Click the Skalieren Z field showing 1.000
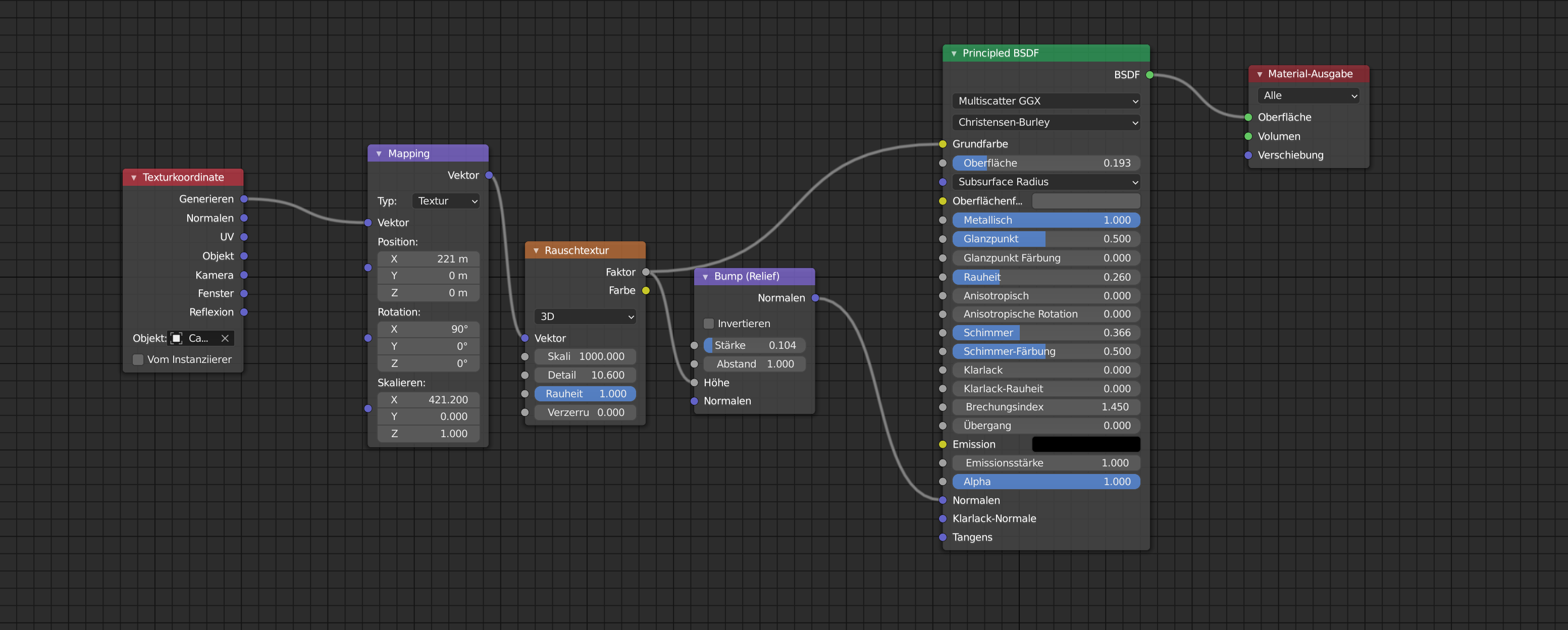Viewport: 1568px width, 630px height. (429, 434)
